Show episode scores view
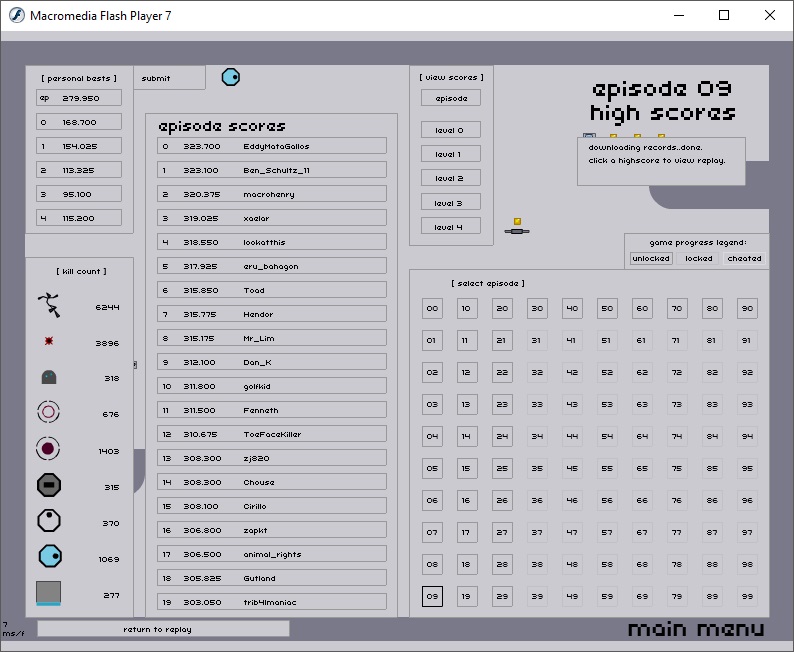This screenshot has width=794, height=652. pos(450,98)
